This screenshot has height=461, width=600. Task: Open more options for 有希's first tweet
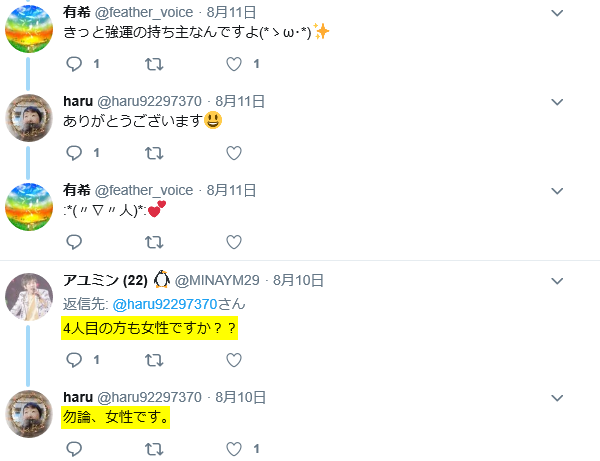pos(557,13)
